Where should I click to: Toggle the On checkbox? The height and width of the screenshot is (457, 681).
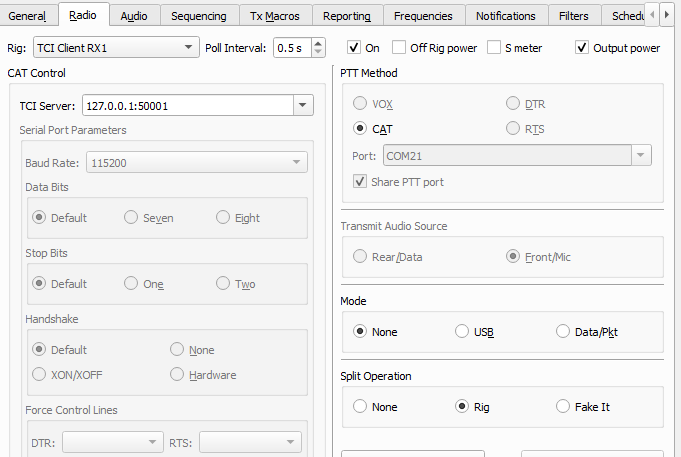(353, 48)
